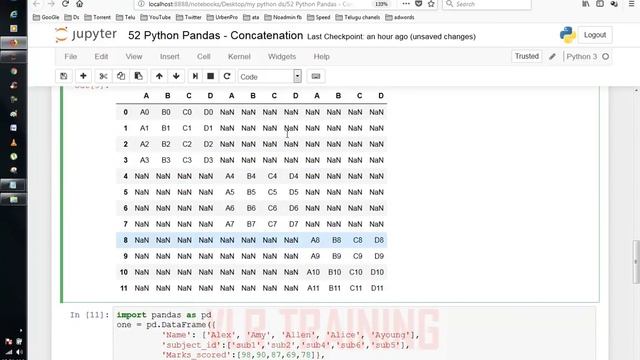Insert a cell below with plus icon

(x=83, y=76)
